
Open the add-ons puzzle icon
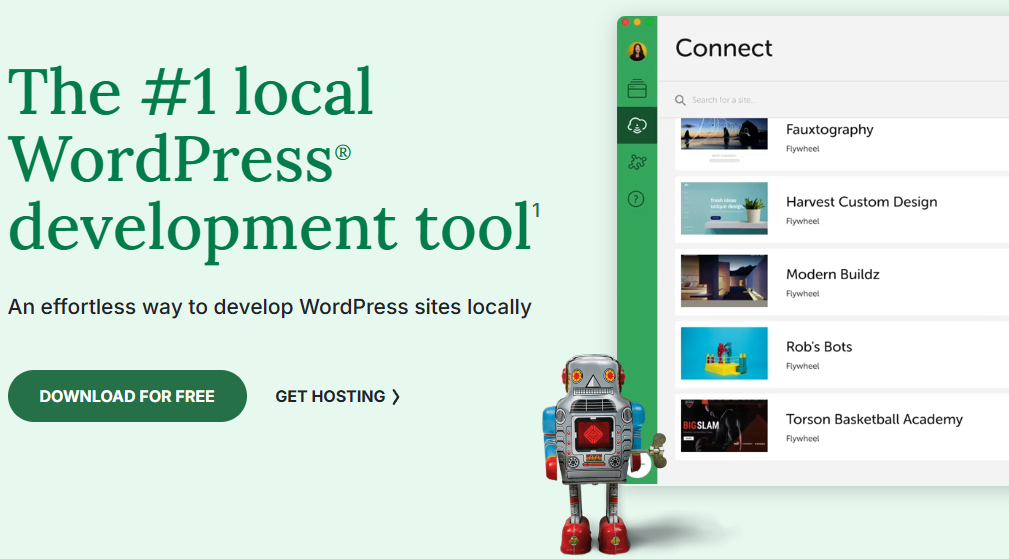(637, 162)
